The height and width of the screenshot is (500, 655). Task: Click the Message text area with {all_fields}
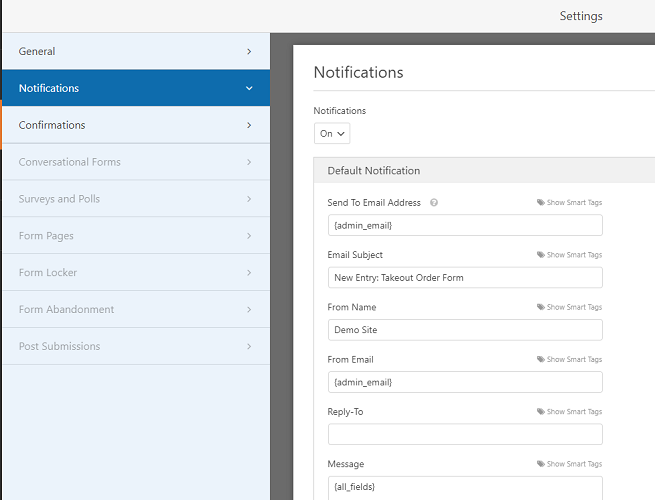465,488
